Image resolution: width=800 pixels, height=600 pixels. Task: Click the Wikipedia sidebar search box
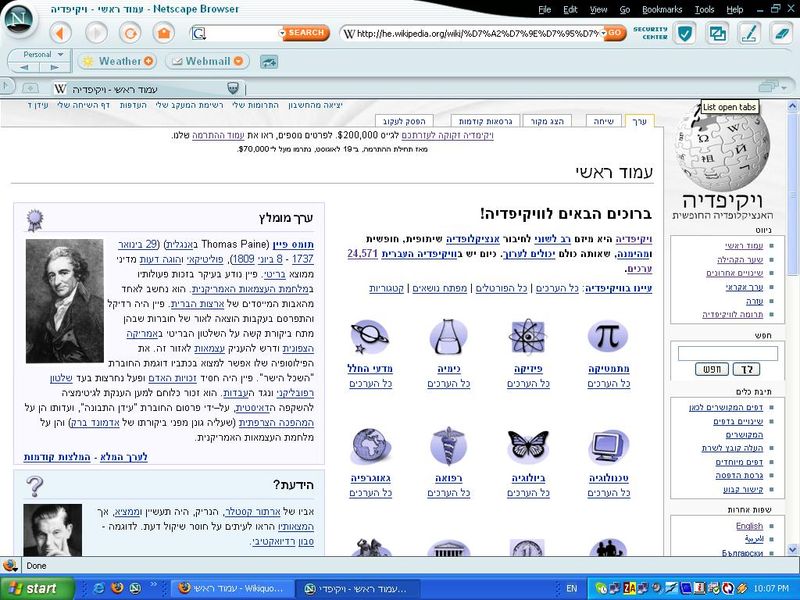click(x=728, y=353)
